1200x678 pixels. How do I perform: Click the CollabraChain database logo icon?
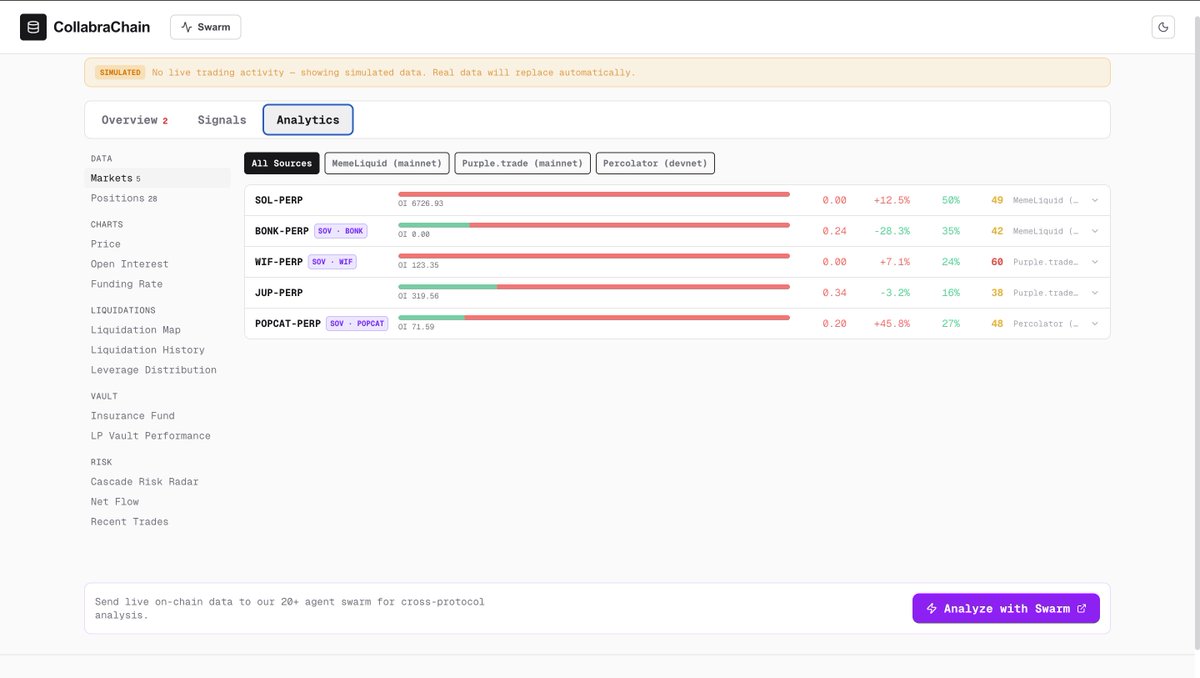[x=33, y=27]
